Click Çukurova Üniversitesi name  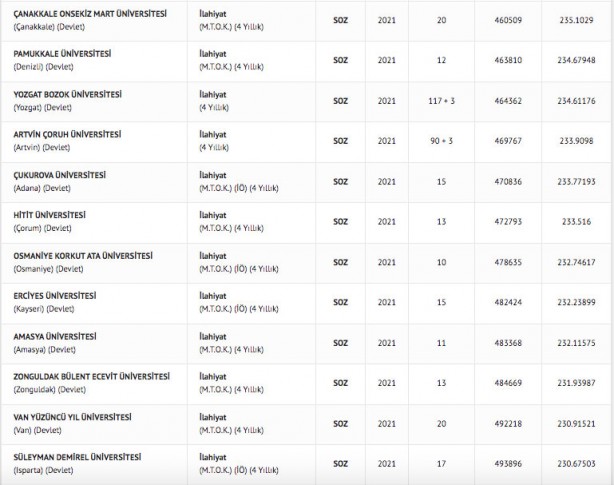(x=58, y=175)
